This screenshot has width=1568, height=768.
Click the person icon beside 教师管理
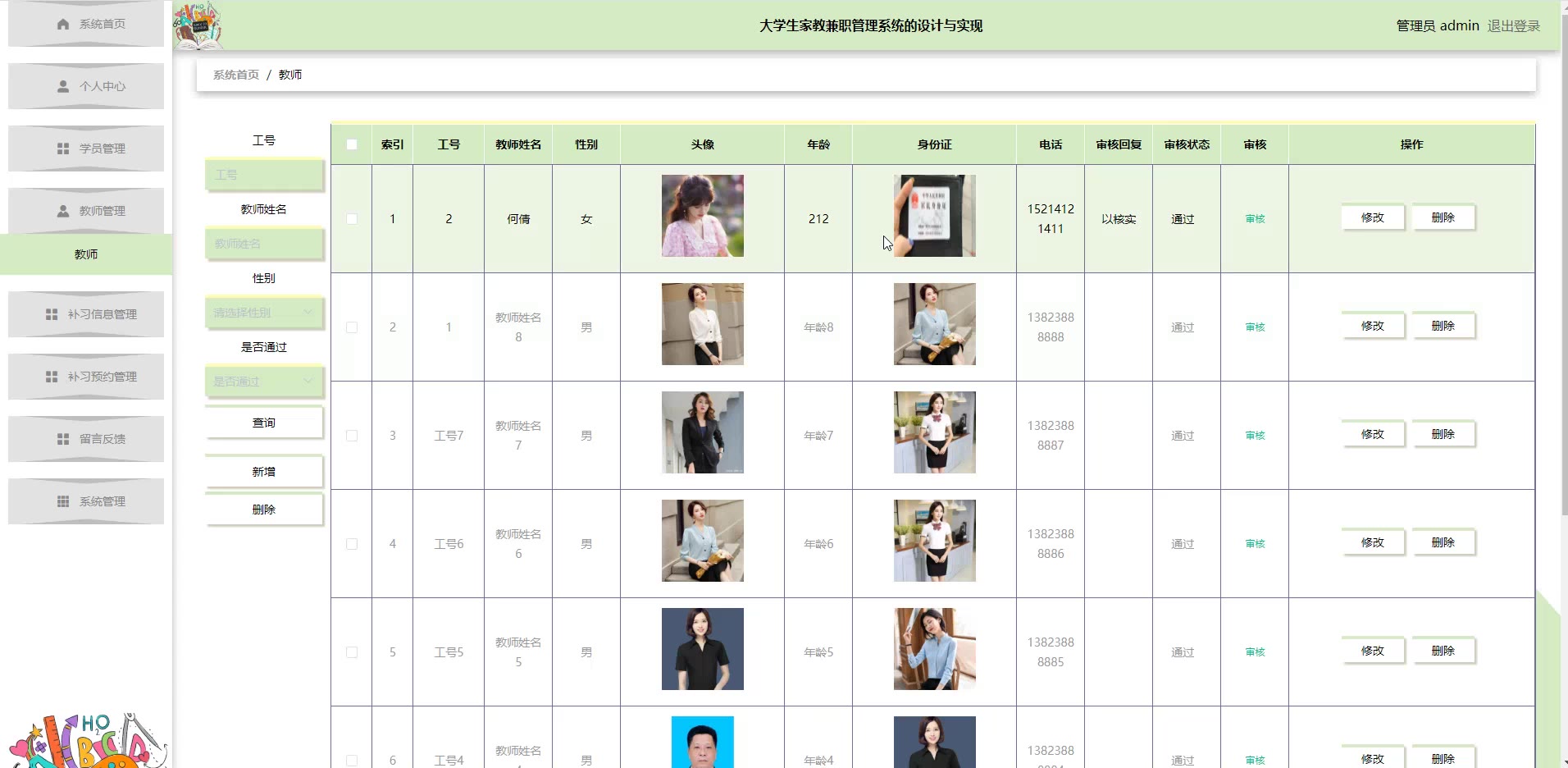click(x=63, y=211)
